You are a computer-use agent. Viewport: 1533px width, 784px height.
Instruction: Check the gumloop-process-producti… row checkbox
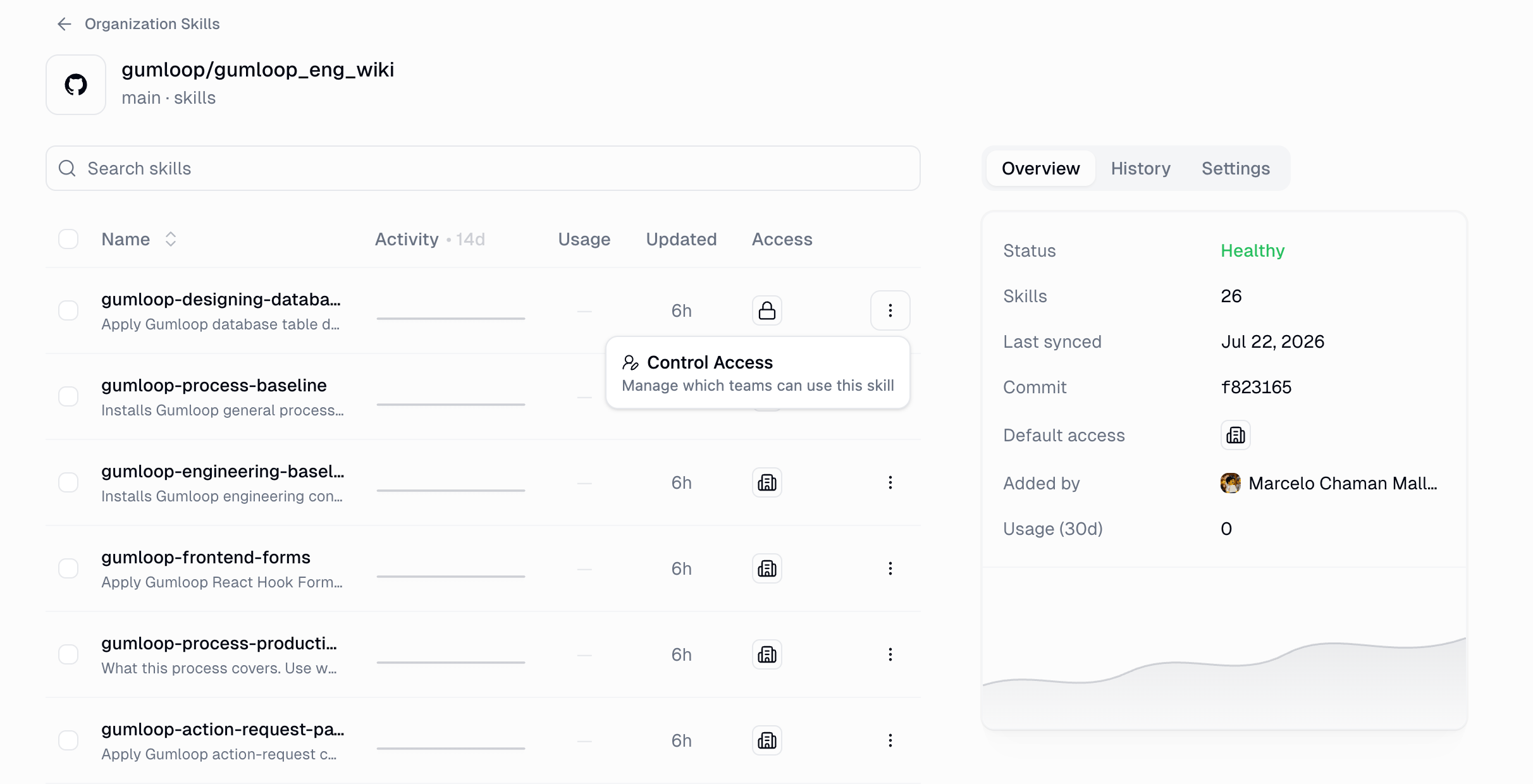pos(68,654)
